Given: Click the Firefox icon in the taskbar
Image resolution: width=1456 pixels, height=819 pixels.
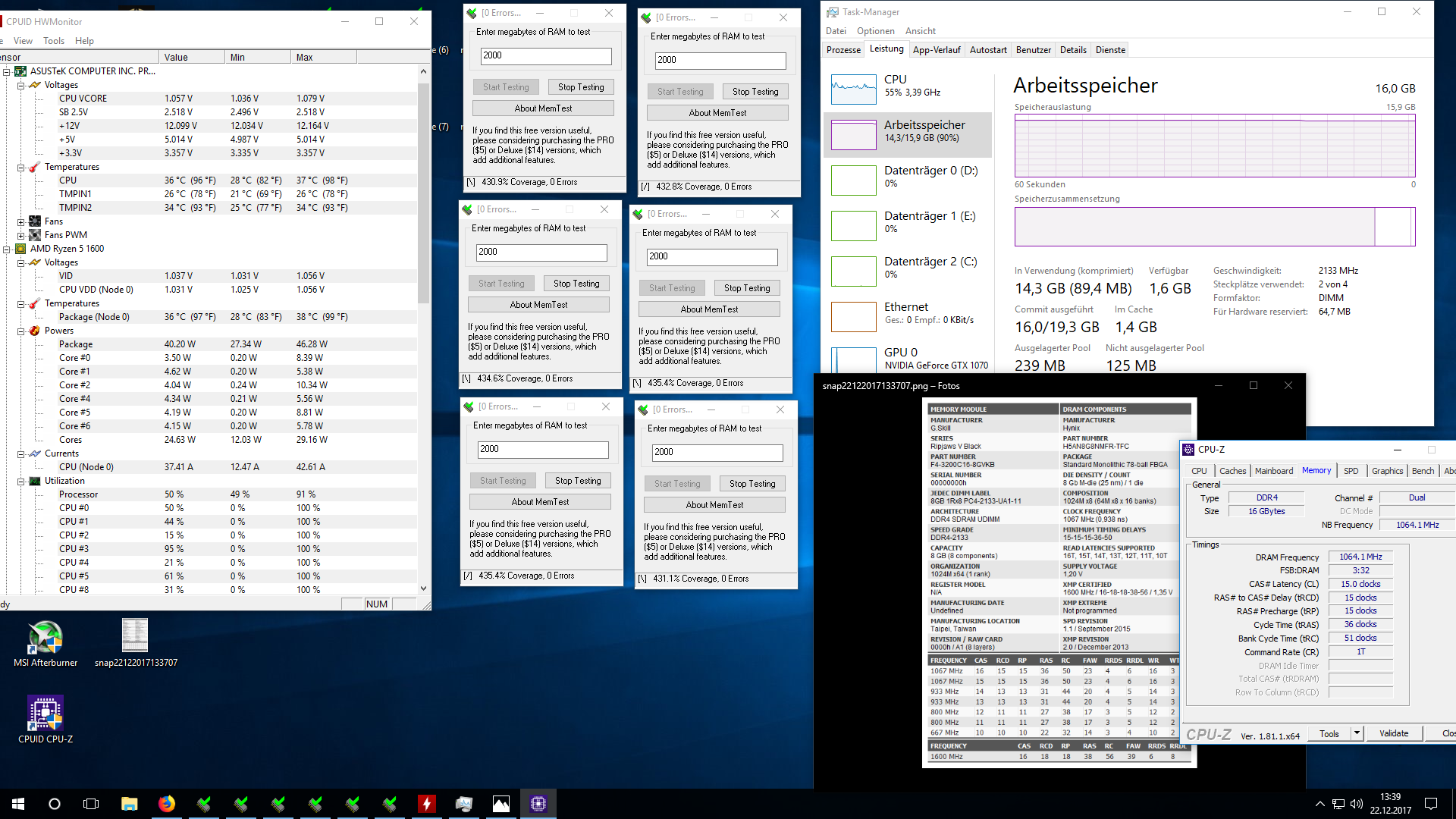Looking at the screenshot, I should click(x=166, y=804).
